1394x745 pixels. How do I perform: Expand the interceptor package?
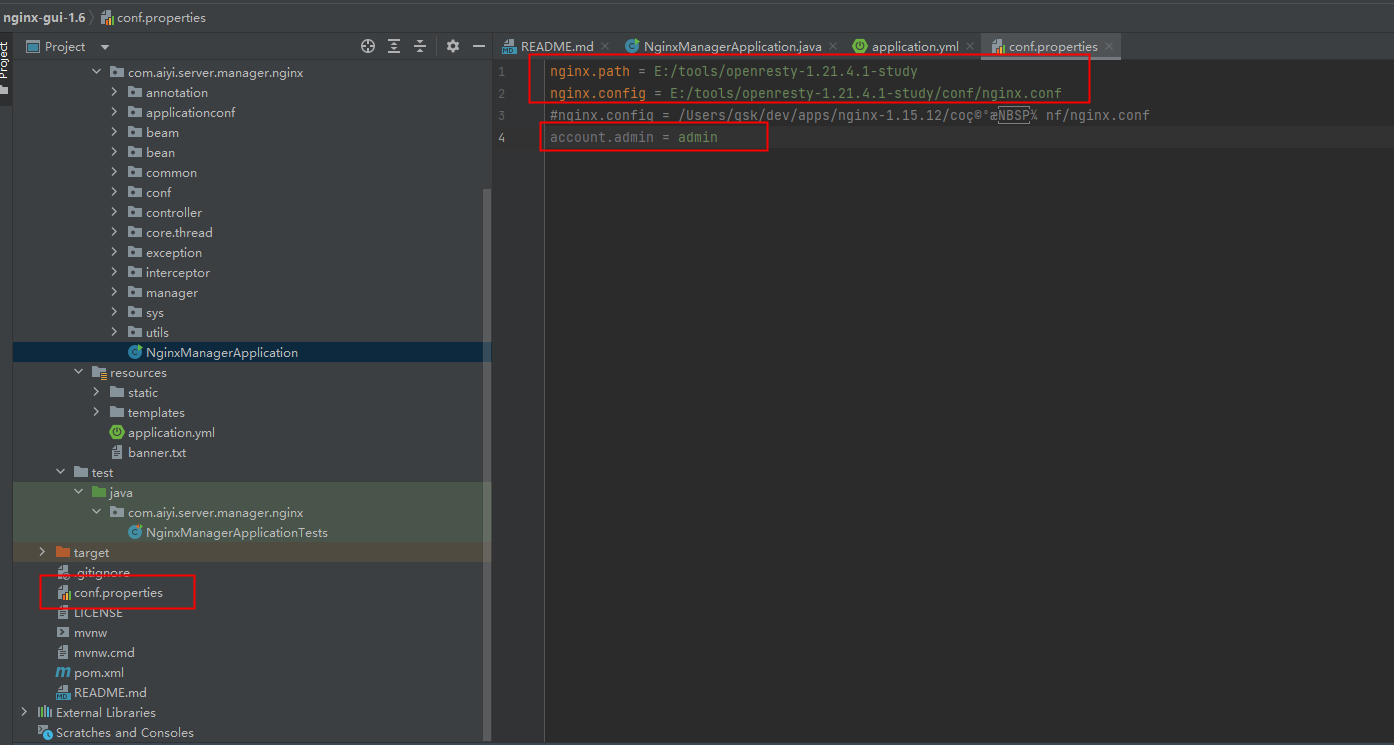coord(115,272)
